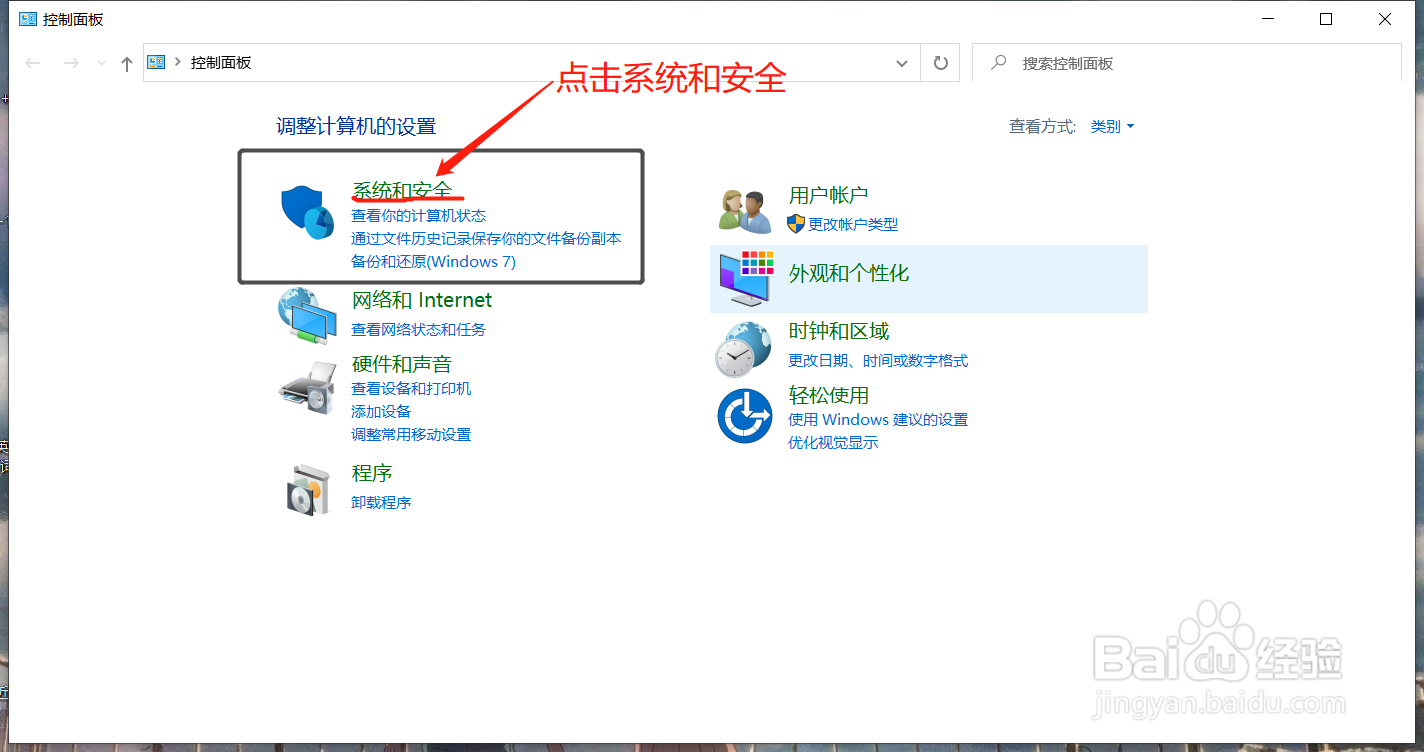Click the refresh icon in the address bar

pos(939,62)
